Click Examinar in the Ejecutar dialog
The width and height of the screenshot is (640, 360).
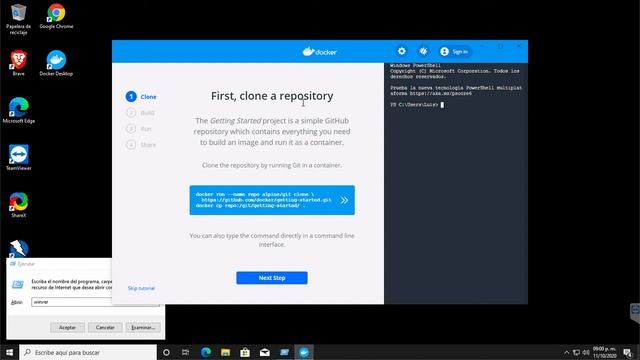pos(143,327)
